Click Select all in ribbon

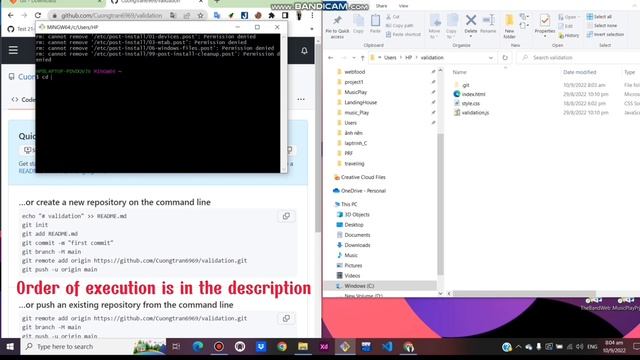599,17
